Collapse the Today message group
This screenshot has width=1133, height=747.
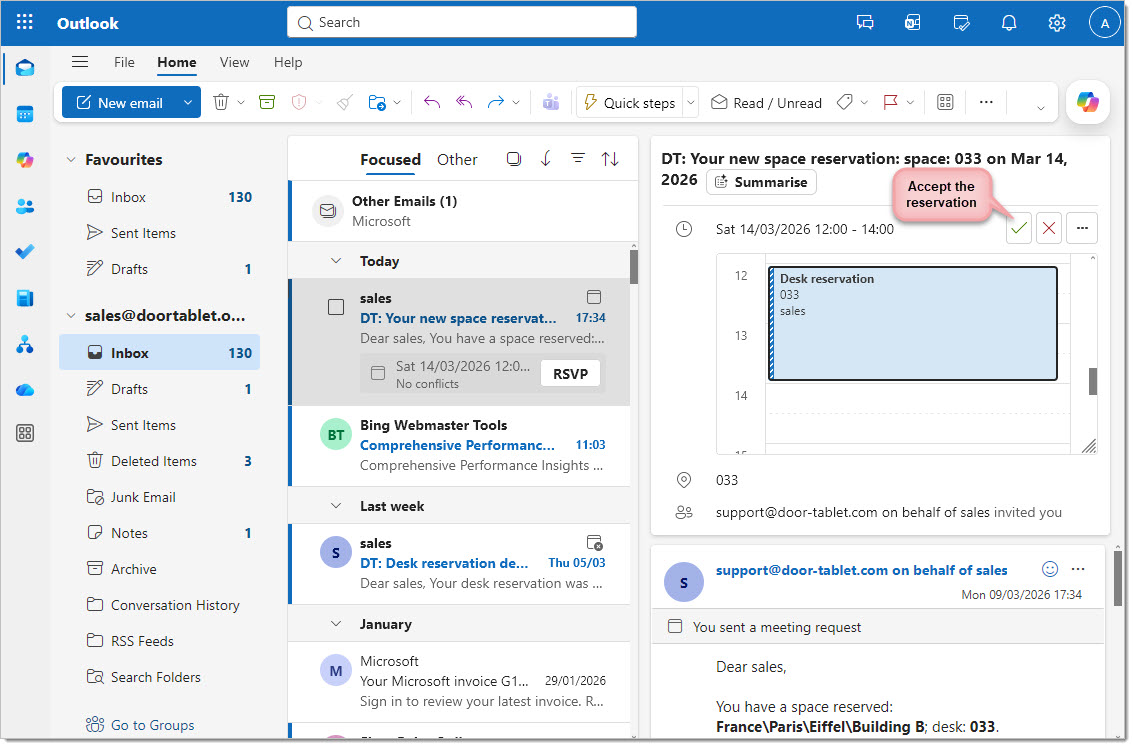coord(335,261)
